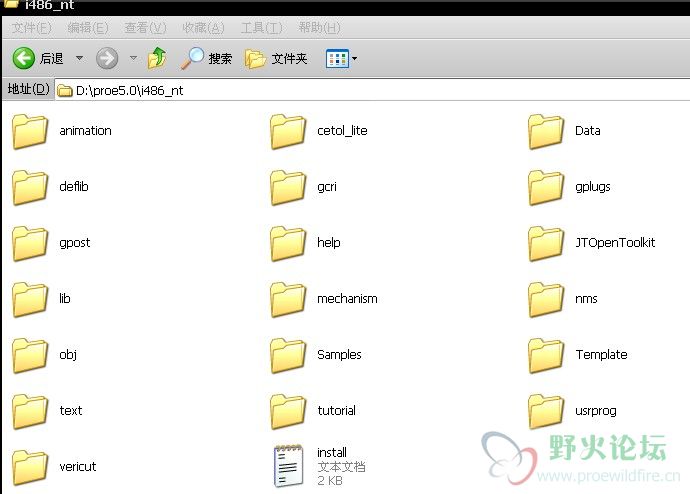Click the green Back arrow button
This screenshot has width=690, height=494.
tap(23, 58)
